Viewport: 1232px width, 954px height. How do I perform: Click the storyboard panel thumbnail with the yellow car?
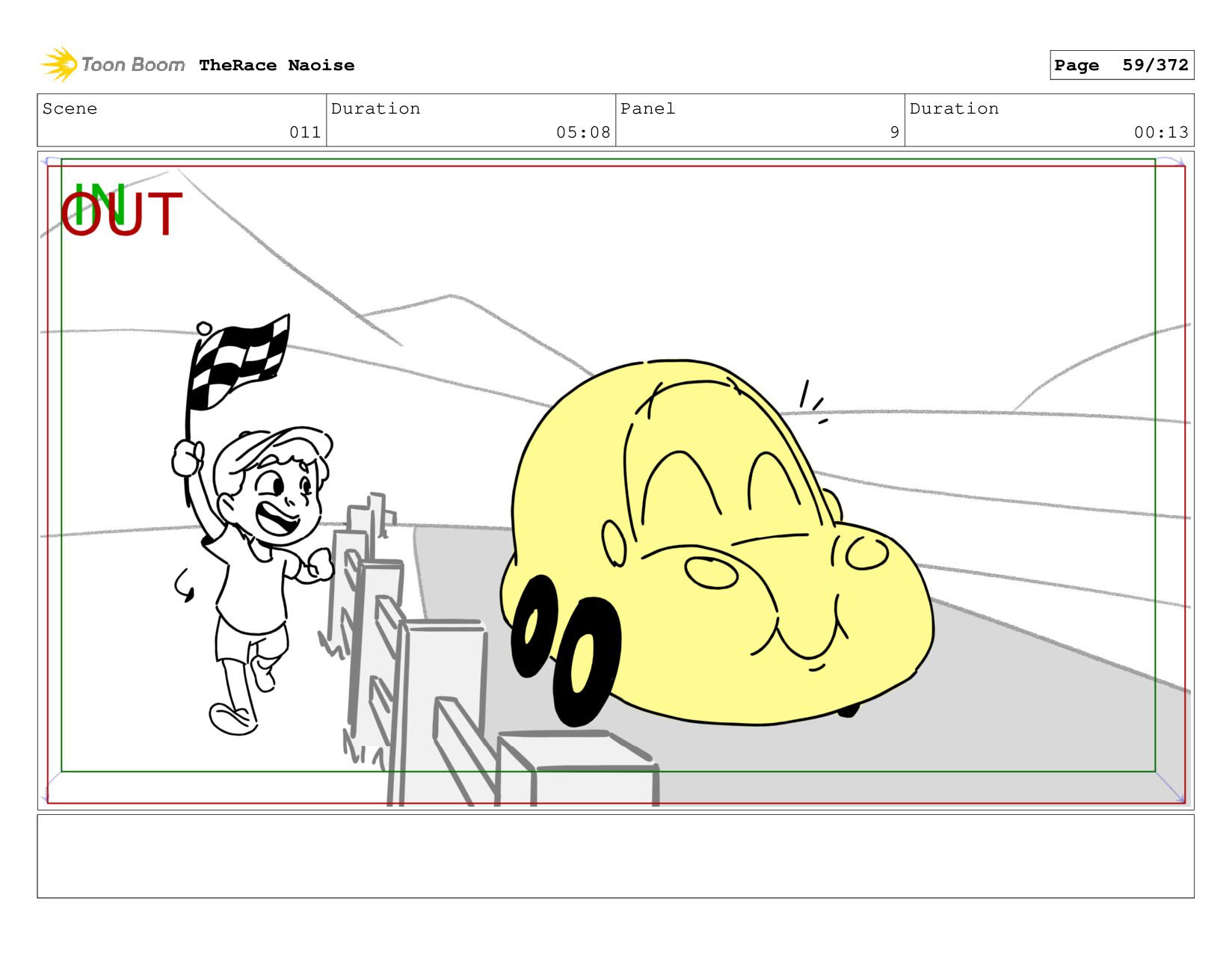point(615,481)
